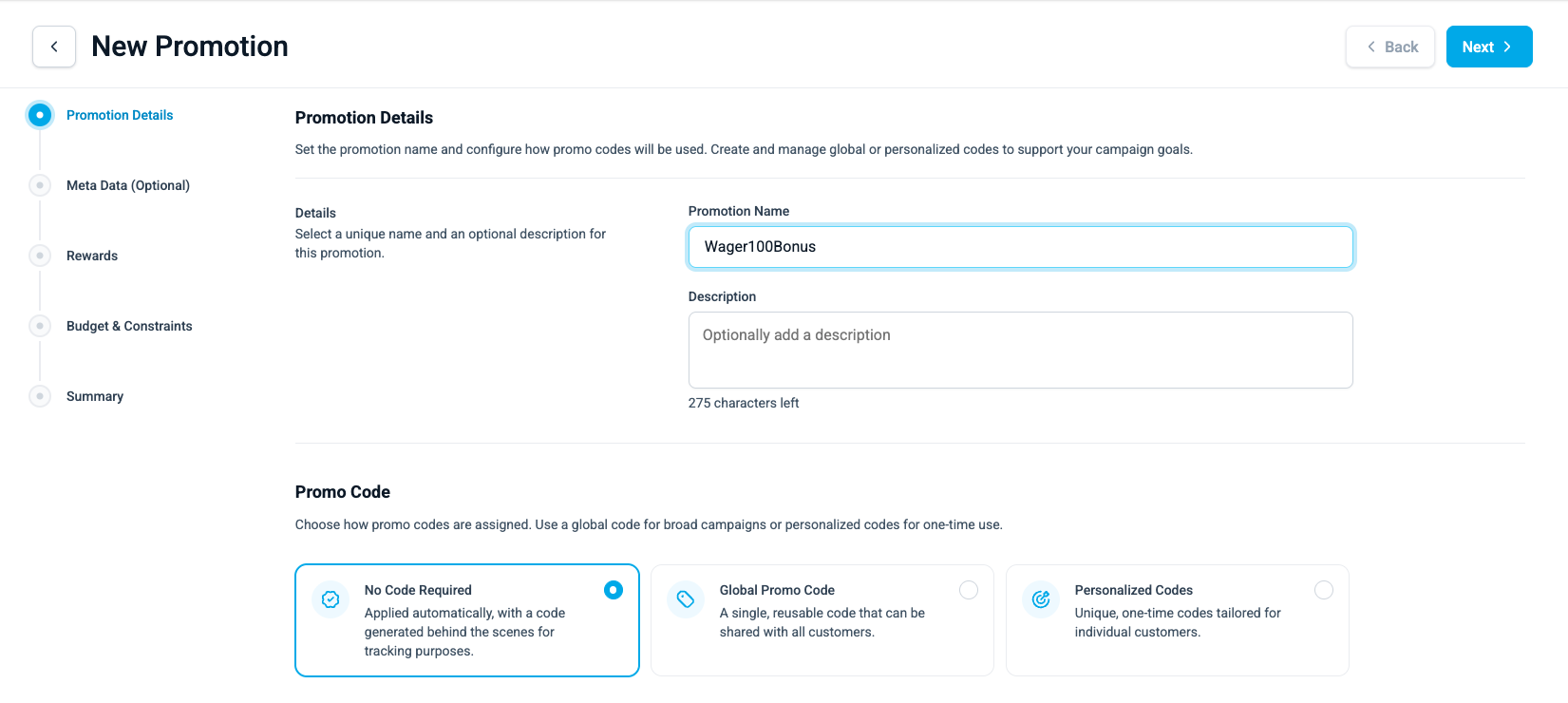Open the Budget & Constraints step

[x=129, y=326]
